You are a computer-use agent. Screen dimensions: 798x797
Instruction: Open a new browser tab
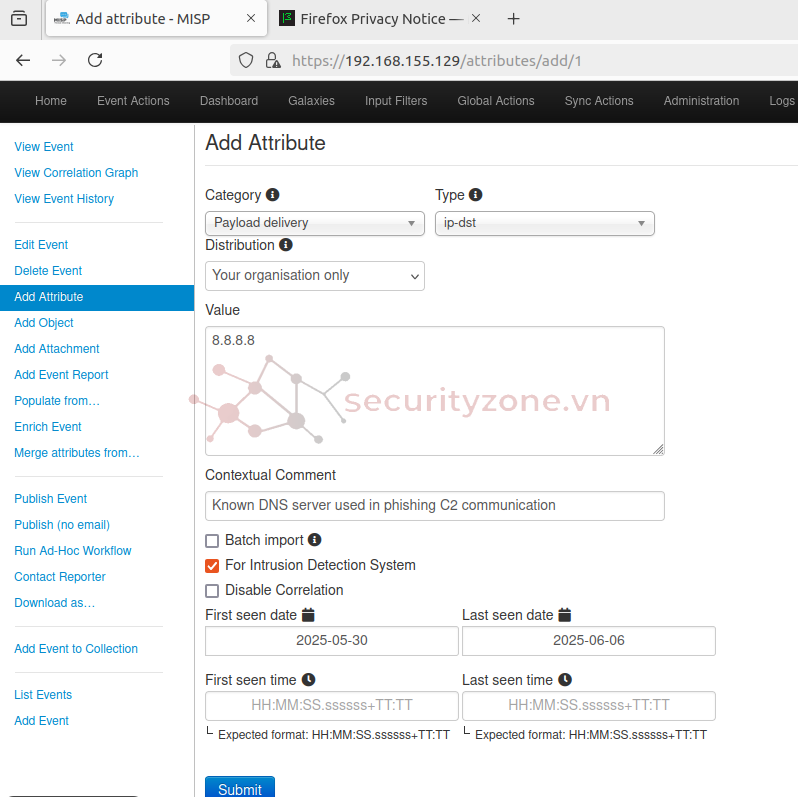(514, 19)
